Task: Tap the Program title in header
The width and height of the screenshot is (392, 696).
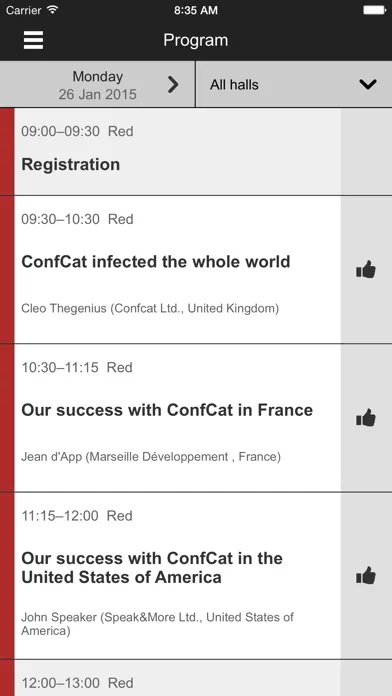Action: [x=196, y=40]
